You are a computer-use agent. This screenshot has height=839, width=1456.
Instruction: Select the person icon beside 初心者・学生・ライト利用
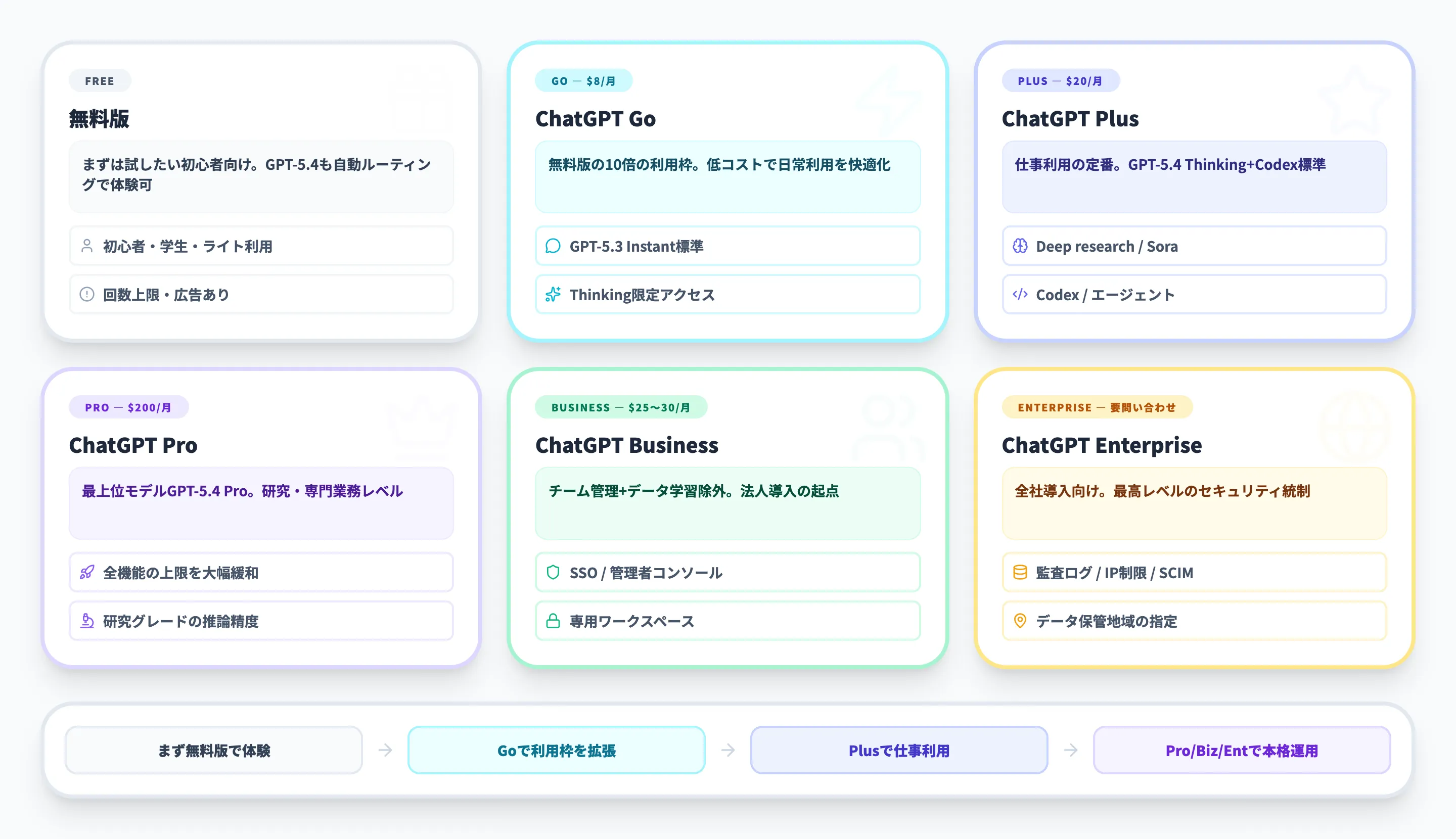click(86, 246)
